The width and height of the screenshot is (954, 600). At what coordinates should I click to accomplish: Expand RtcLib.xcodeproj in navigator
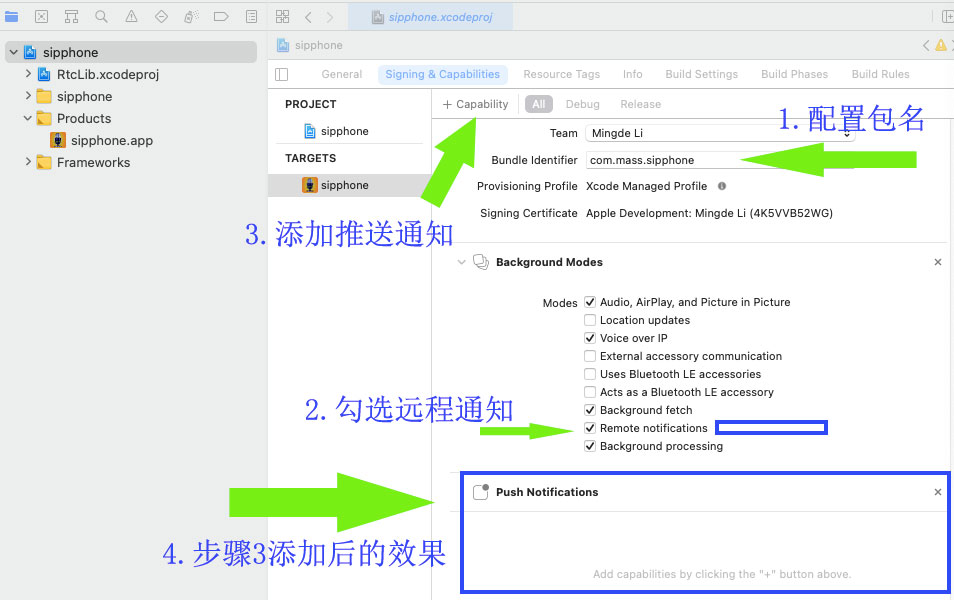coord(28,74)
